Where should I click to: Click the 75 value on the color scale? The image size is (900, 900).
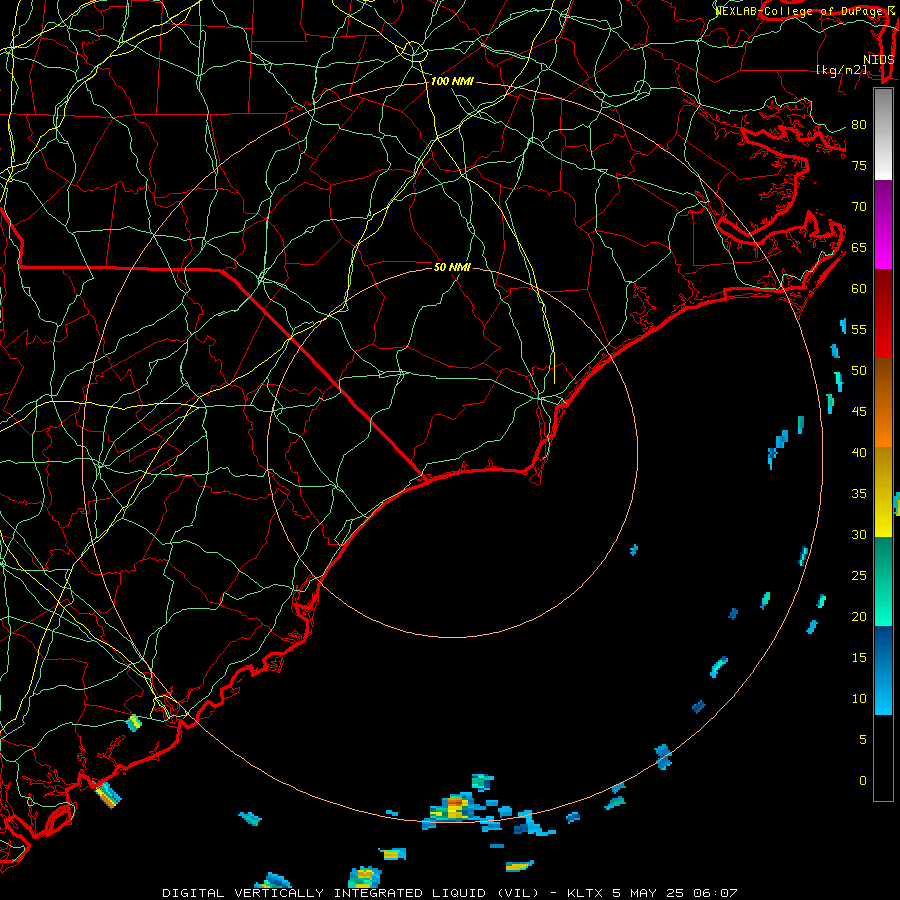point(859,165)
